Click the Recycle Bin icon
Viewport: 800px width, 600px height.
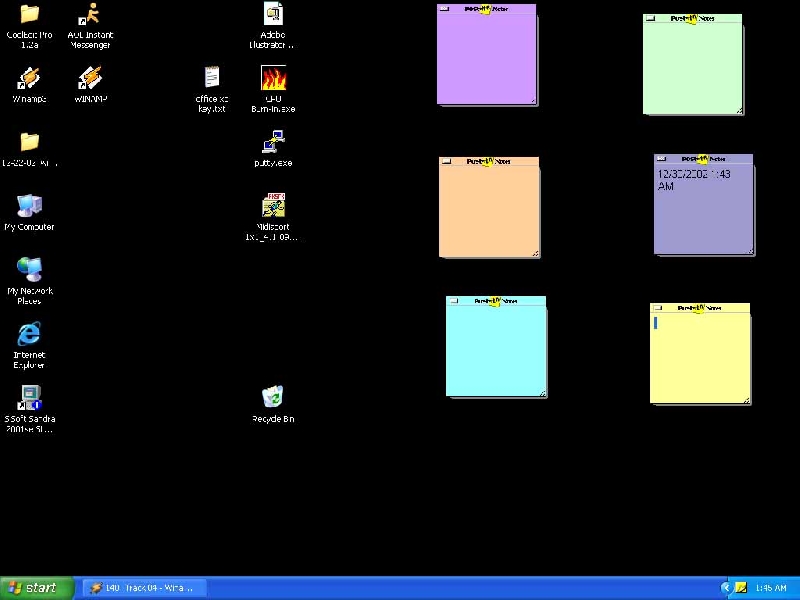(273, 399)
